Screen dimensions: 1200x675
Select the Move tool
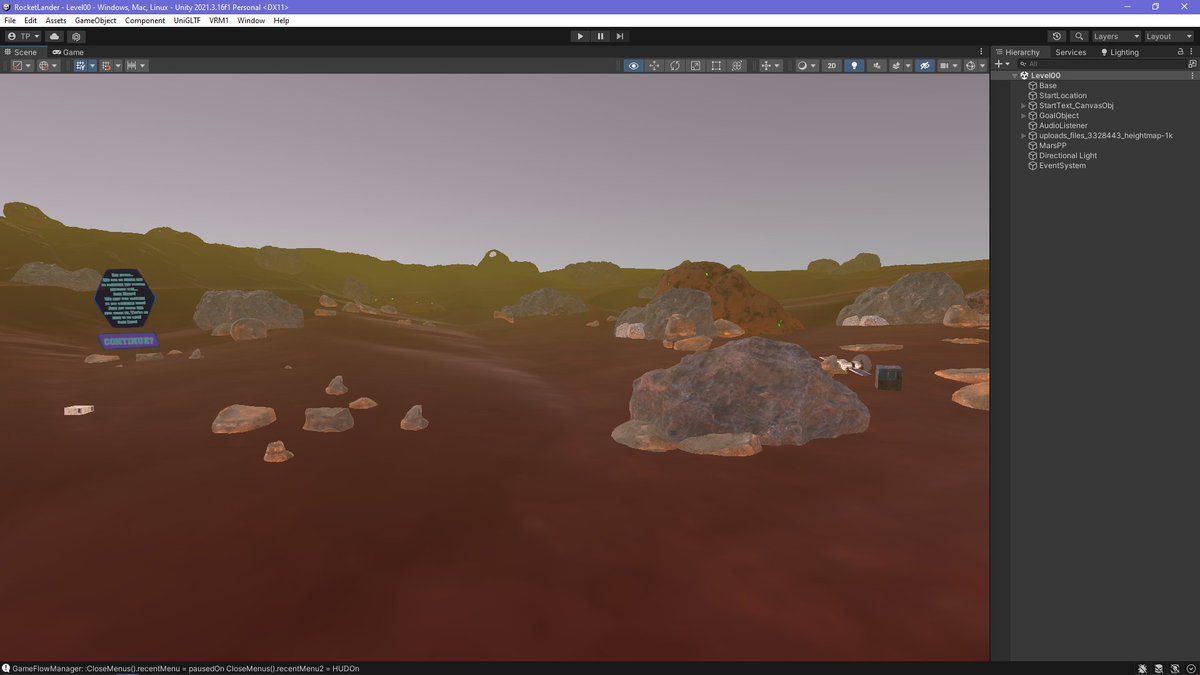pos(654,66)
